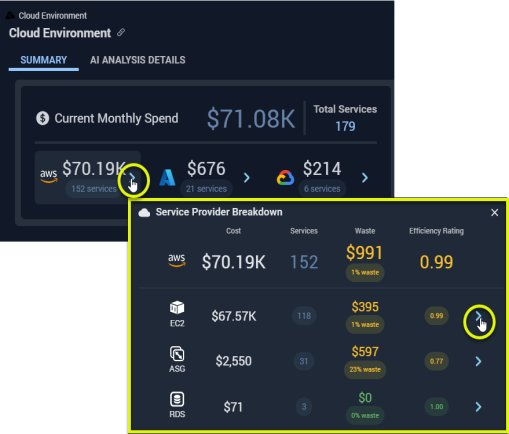Switch to the SUMMARY tab
This screenshot has width=509, height=434.
(44, 60)
